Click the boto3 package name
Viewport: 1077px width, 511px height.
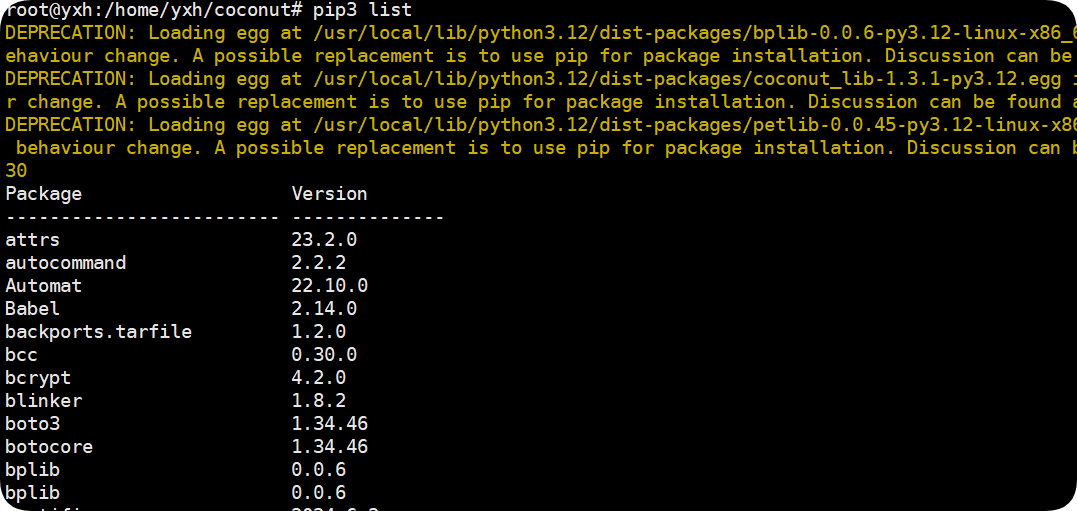pyautogui.click(x=33, y=424)
